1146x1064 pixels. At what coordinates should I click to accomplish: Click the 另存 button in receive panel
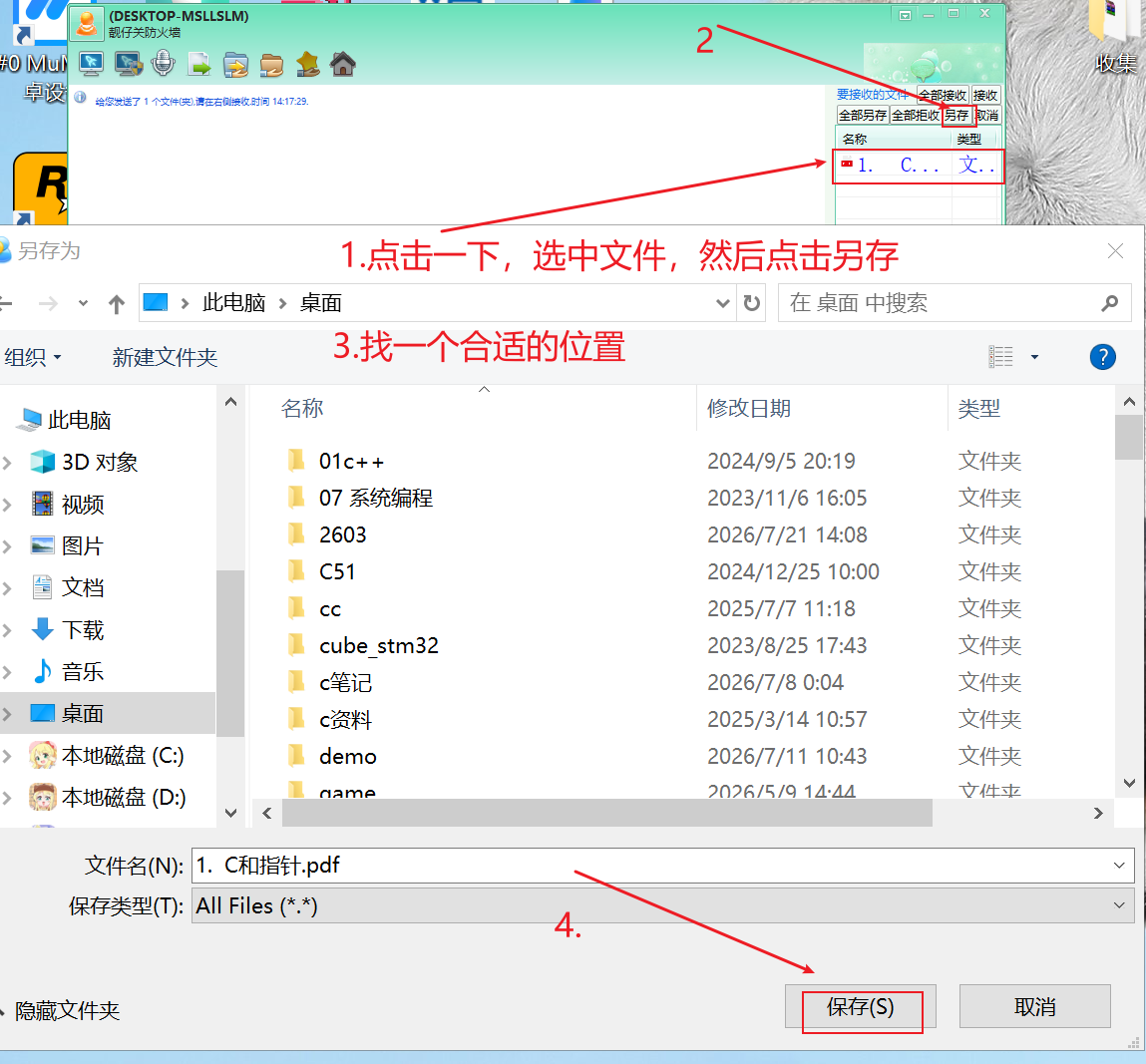tap(955, 116)
